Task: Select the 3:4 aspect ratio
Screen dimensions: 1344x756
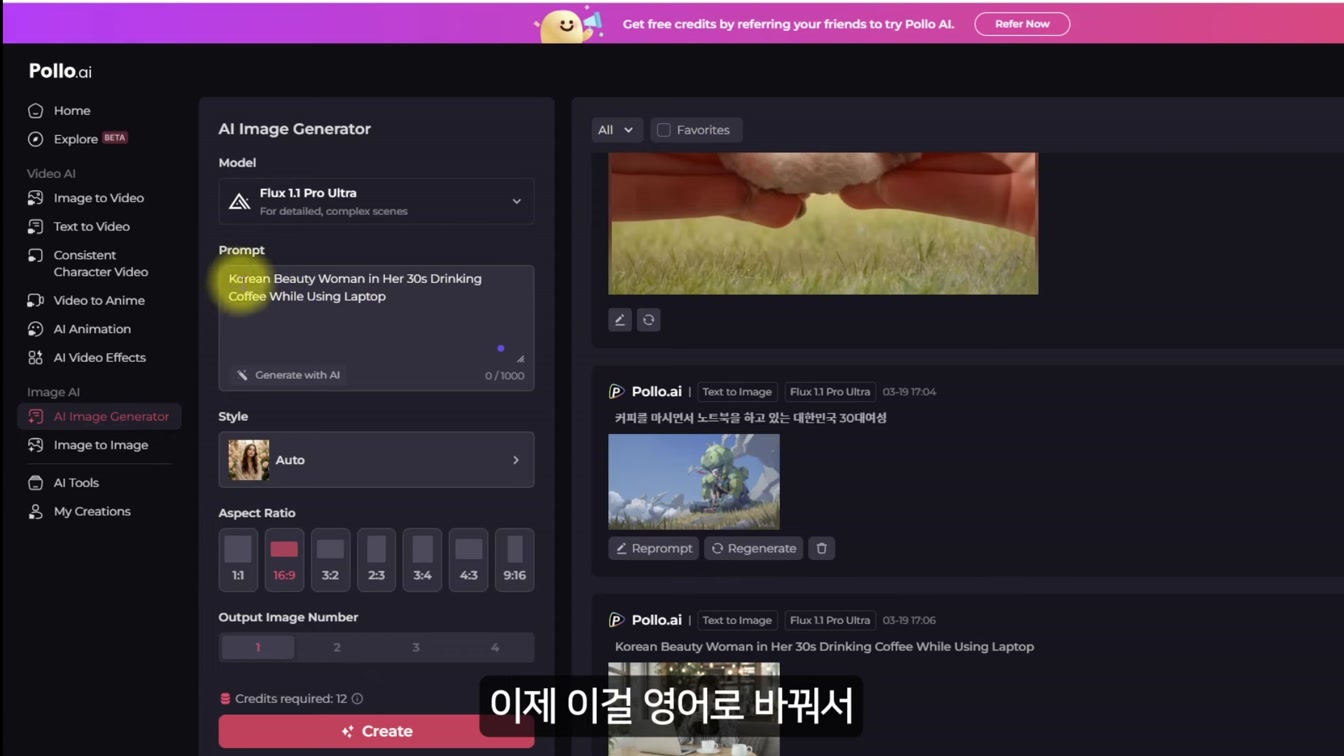Action: [x=422, y=560]
